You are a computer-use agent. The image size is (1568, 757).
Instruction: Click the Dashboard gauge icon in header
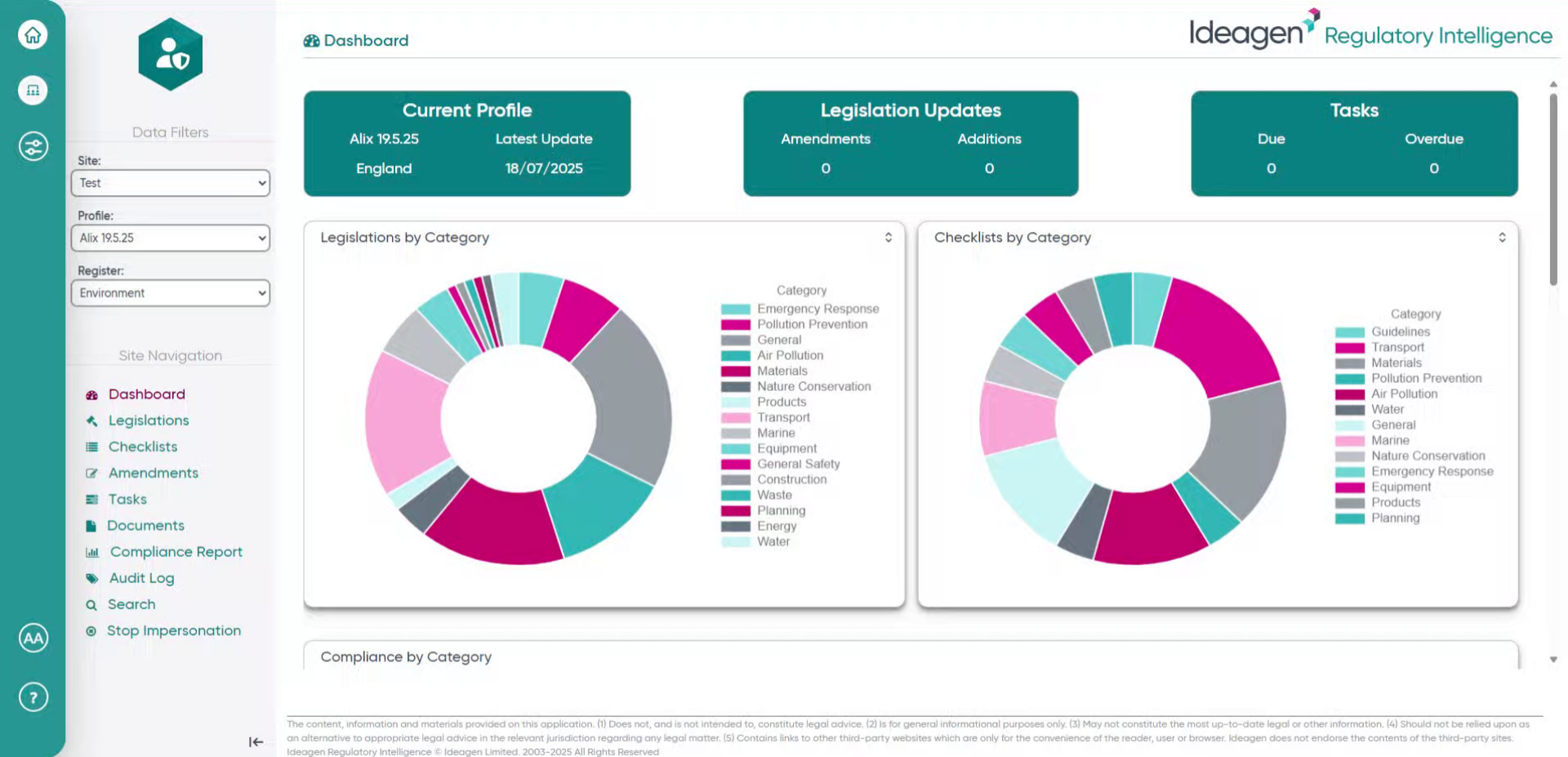[311, 41]
